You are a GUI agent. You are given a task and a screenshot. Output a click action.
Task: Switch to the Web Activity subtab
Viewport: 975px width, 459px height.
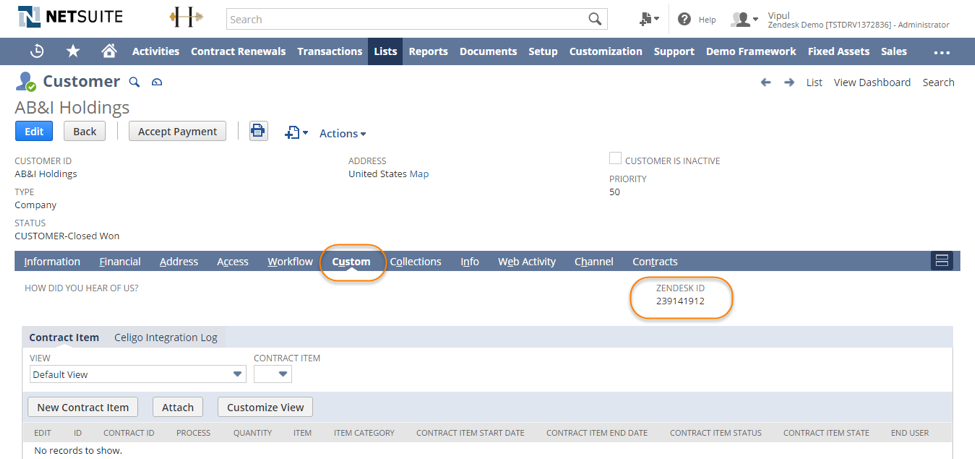coord(527,261)
